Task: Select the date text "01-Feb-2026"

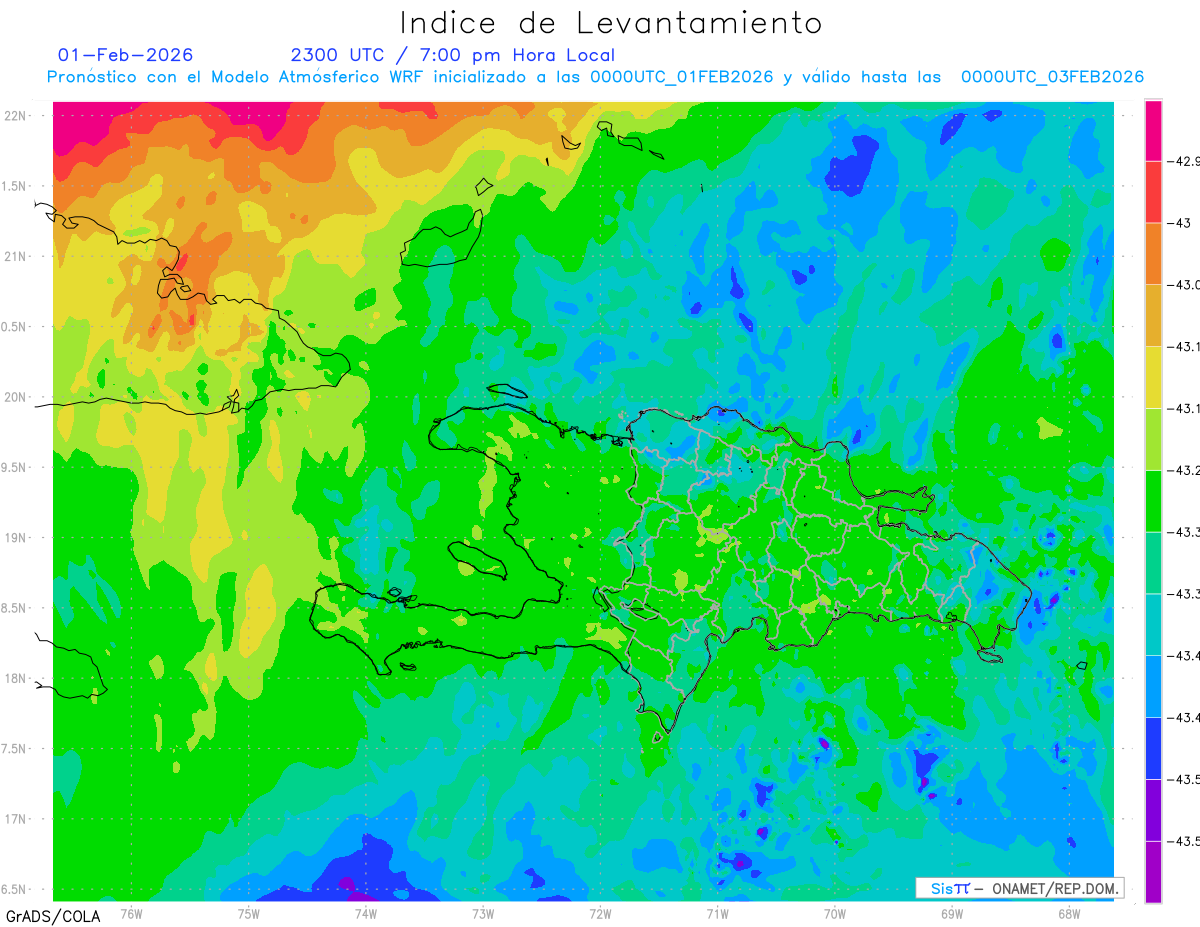Action: (x=126, y=55)
